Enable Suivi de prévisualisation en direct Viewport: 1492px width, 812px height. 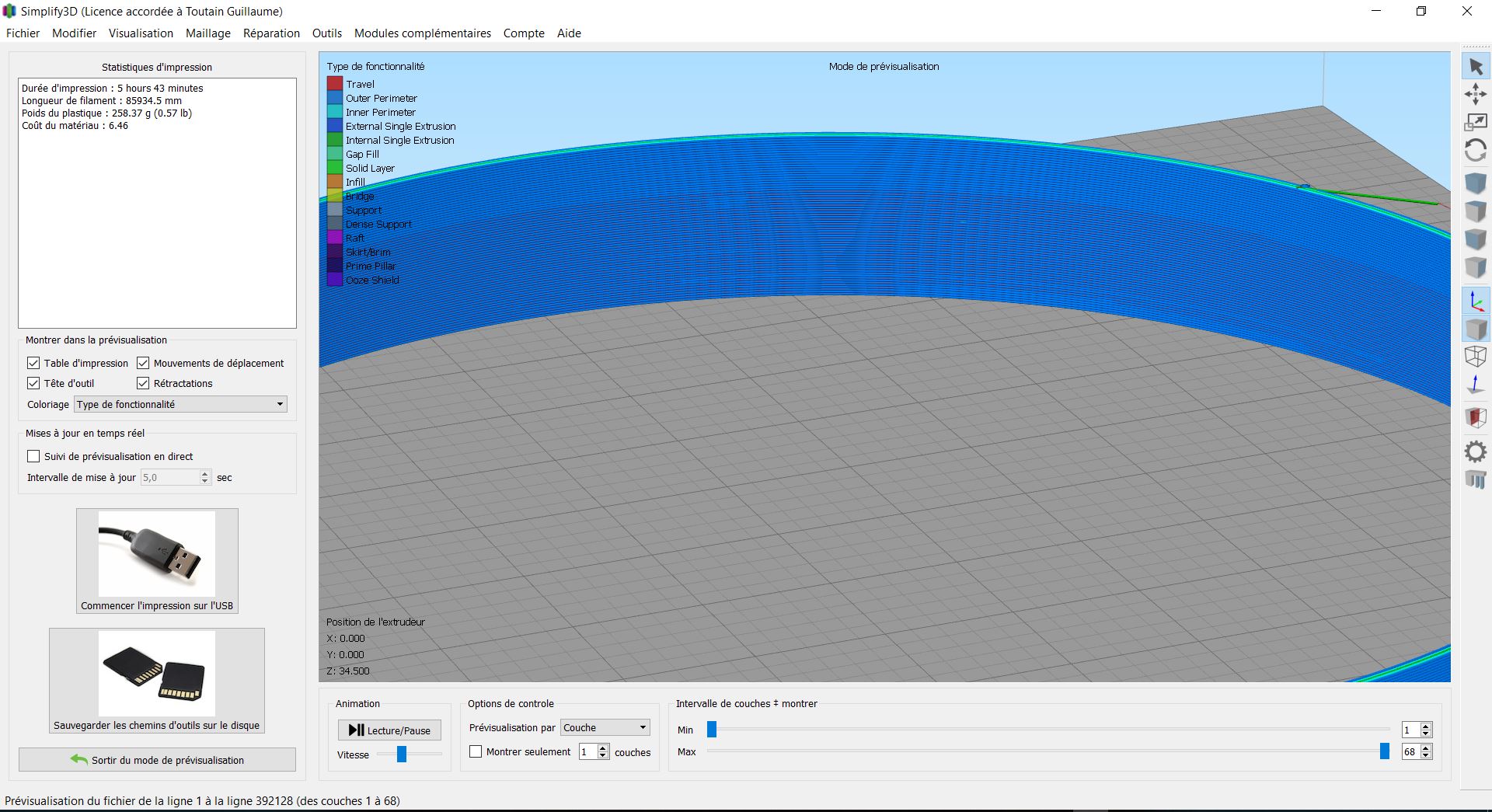pos(33,456)
